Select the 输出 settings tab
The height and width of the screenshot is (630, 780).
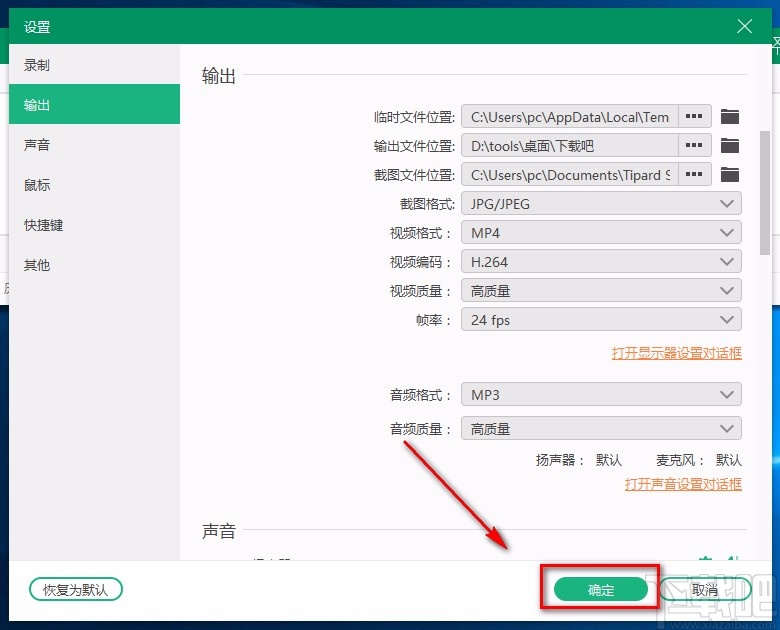click(95, 105)
